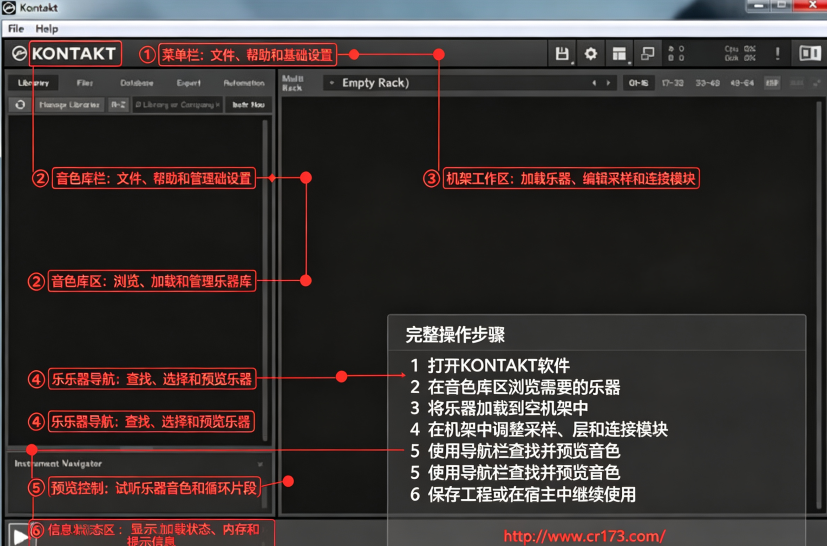Open Options with the gear icon
The image size is (827, 546).
pyautogui.click(x=591, y=54)
